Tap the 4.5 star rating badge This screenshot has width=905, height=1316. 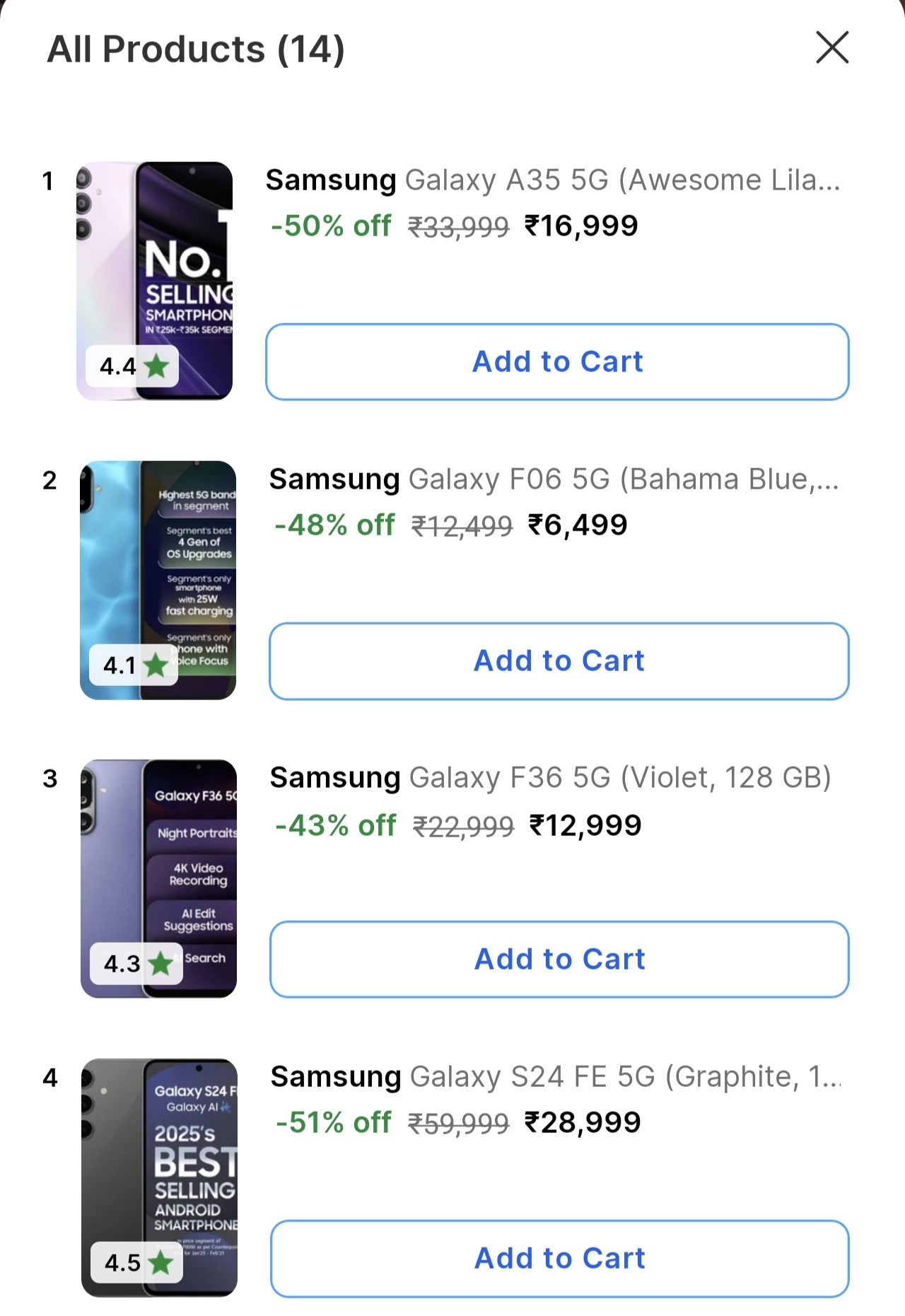coord(137,1262)
